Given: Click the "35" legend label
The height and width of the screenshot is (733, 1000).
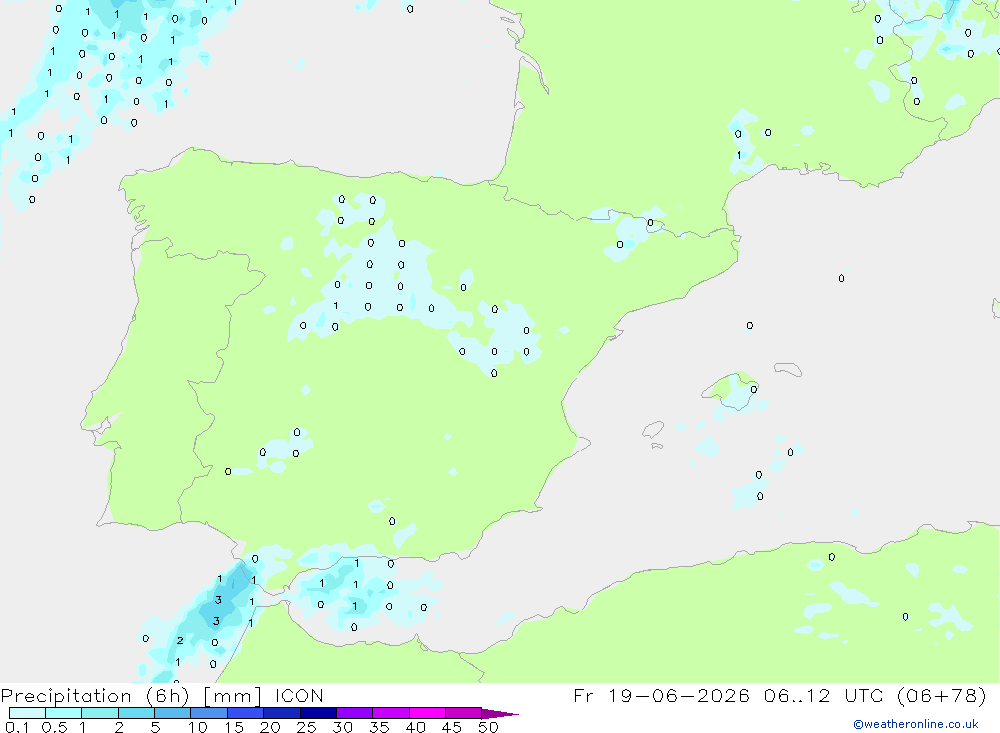Looking at the screenshot, I should point(379,727).
